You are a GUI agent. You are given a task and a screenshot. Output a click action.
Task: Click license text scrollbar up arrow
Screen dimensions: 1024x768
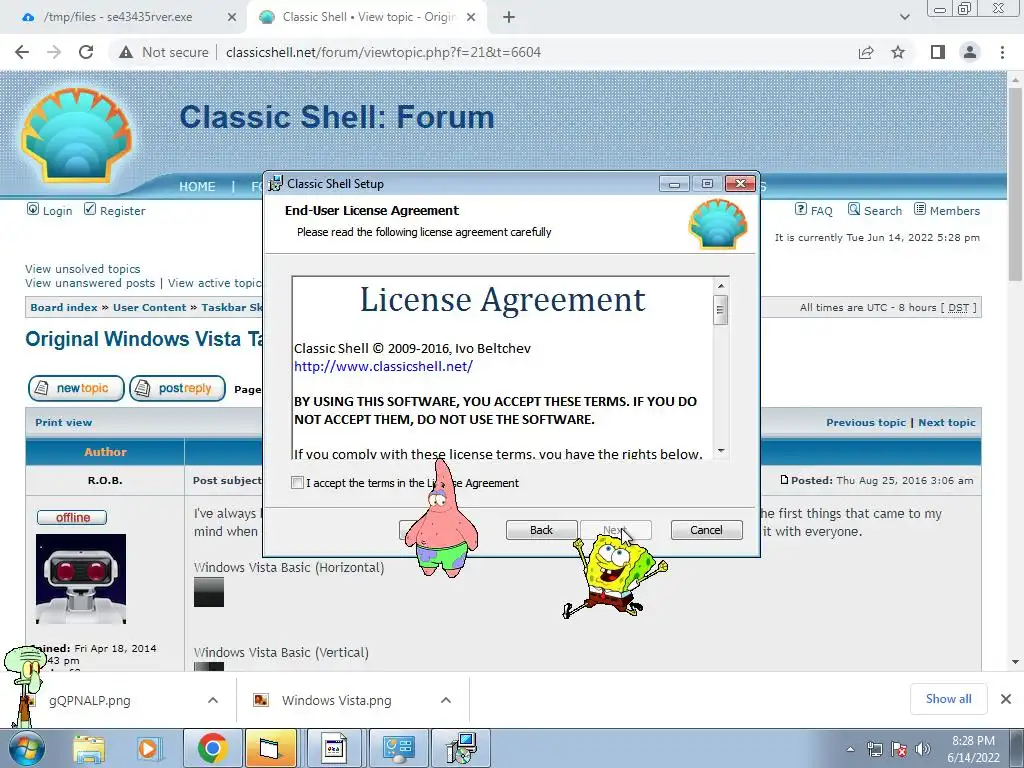tap(721, 285)
